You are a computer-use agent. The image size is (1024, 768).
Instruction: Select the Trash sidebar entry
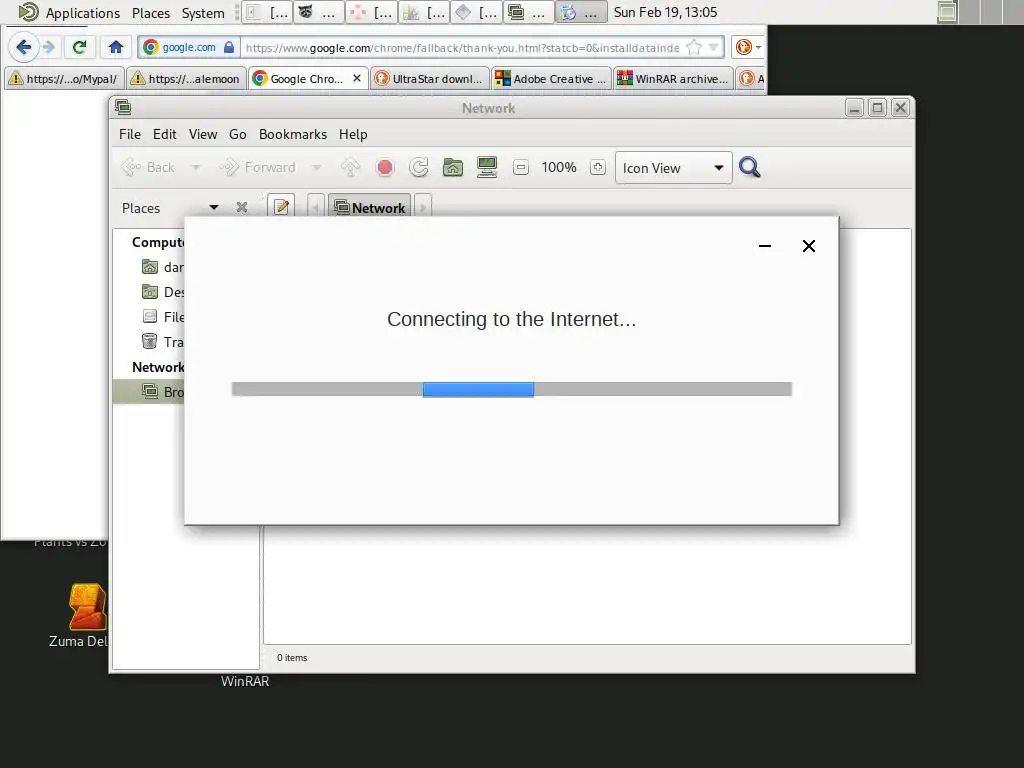pos(150,342)
